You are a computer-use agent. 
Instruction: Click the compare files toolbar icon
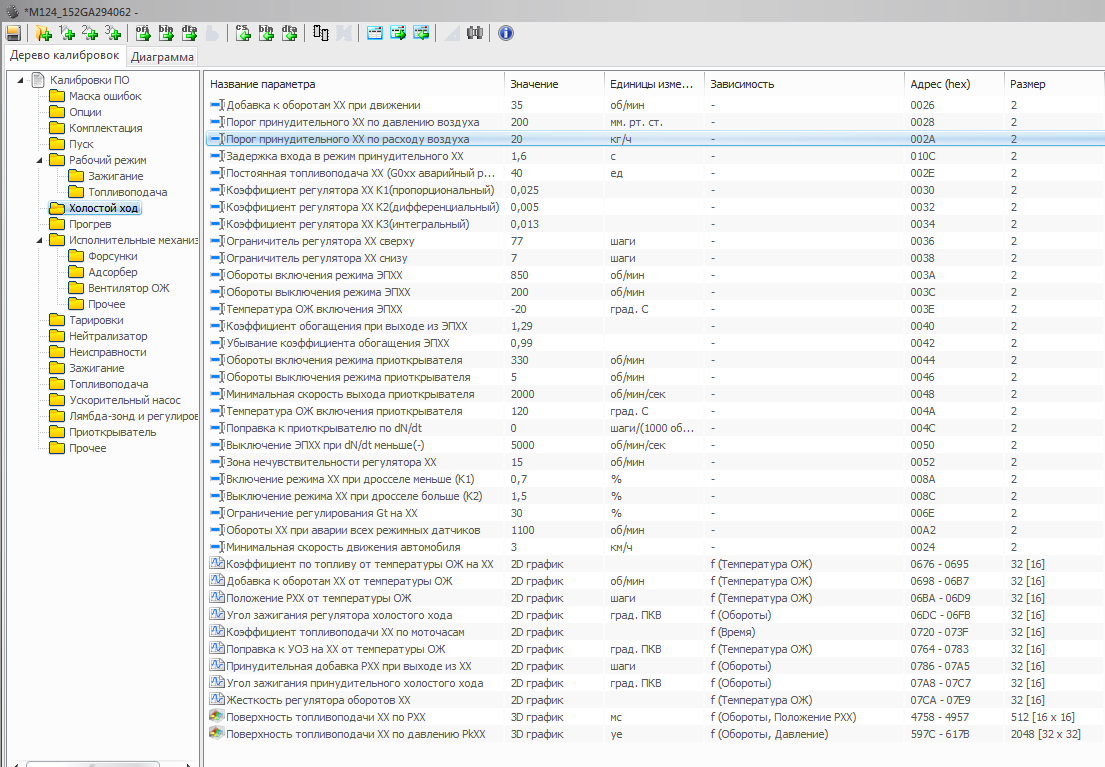click(321, 33)
